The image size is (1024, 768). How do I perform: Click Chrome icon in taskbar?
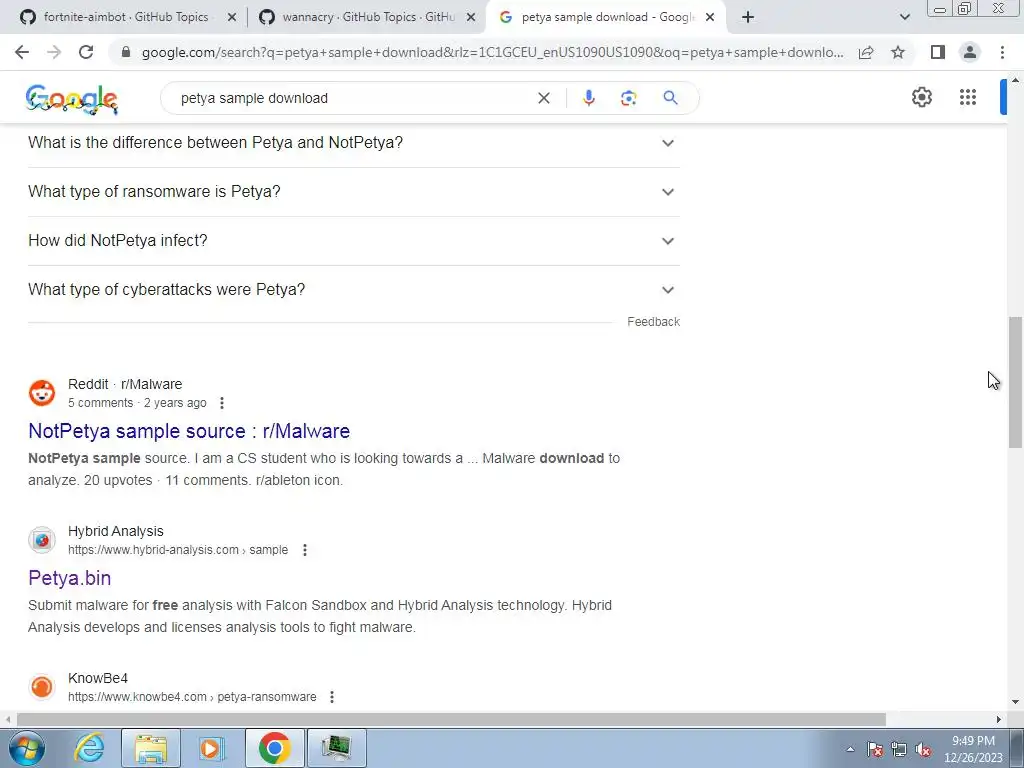tap(274, 748)
